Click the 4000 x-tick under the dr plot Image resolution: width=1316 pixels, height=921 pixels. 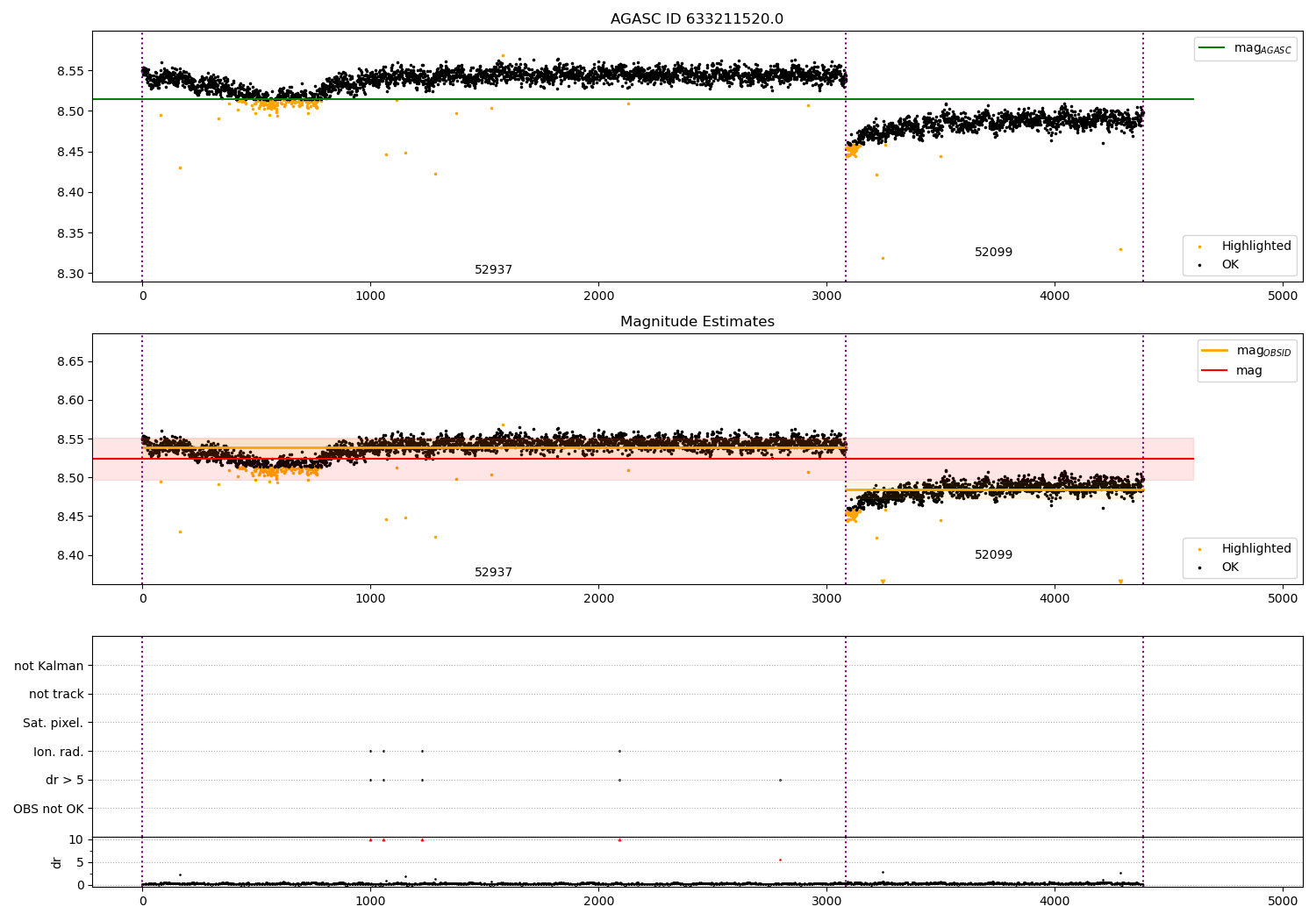click(x=1055, y=900)
